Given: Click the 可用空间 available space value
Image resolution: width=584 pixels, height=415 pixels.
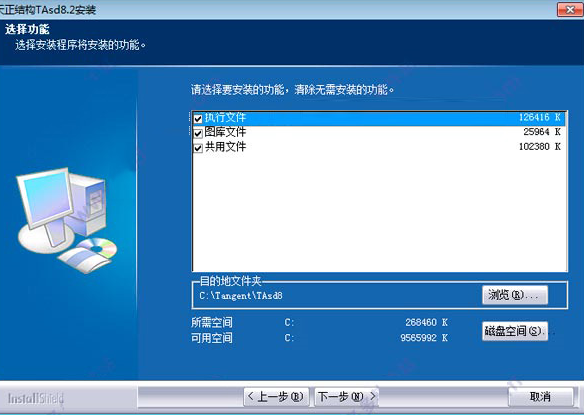Looking at the screenshot, I should [x=424, y=338].
